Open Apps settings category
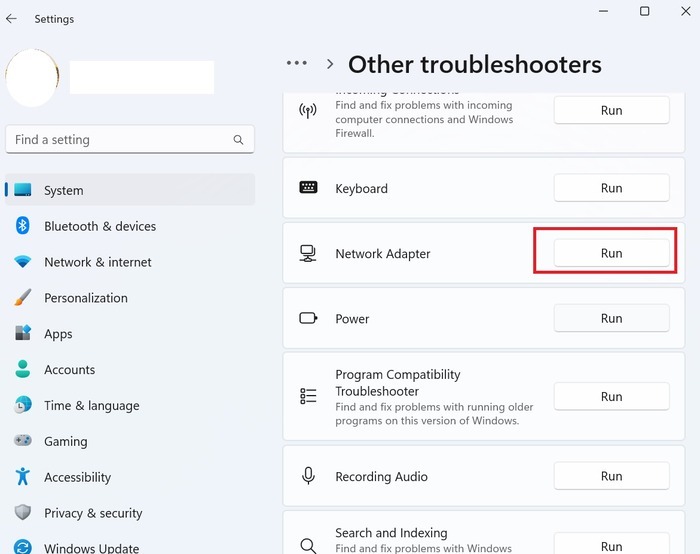 130,333
